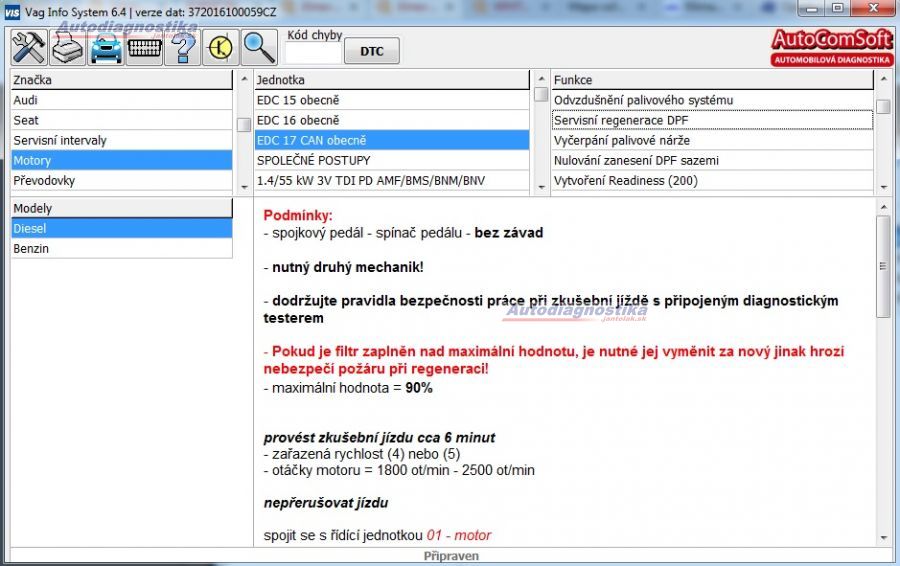
Task: Open help via question mark icon
Action: (x=183, y=48)
